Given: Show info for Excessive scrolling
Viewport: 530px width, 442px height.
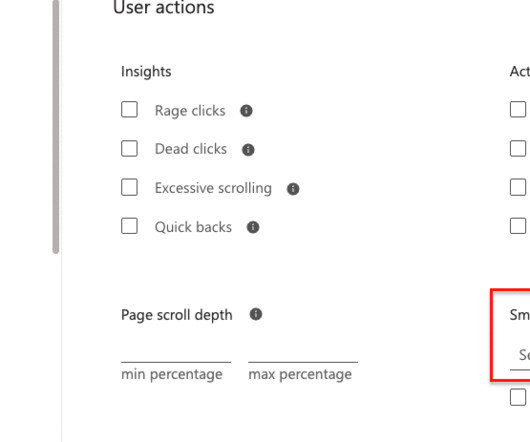Looking at the screenshot, I should pos(293,189).
